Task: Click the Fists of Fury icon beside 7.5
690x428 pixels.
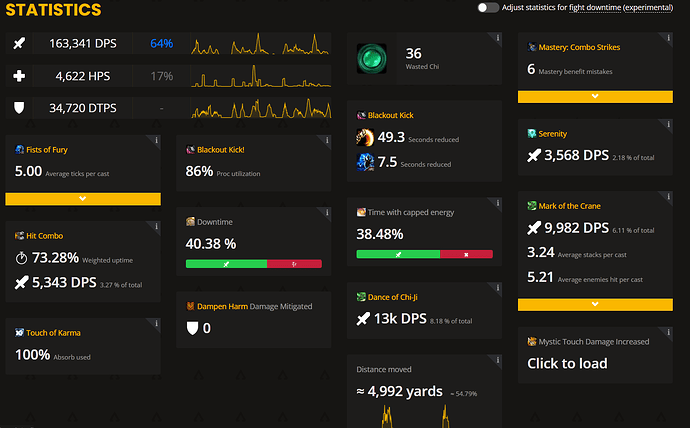Action: click(365, 162)
